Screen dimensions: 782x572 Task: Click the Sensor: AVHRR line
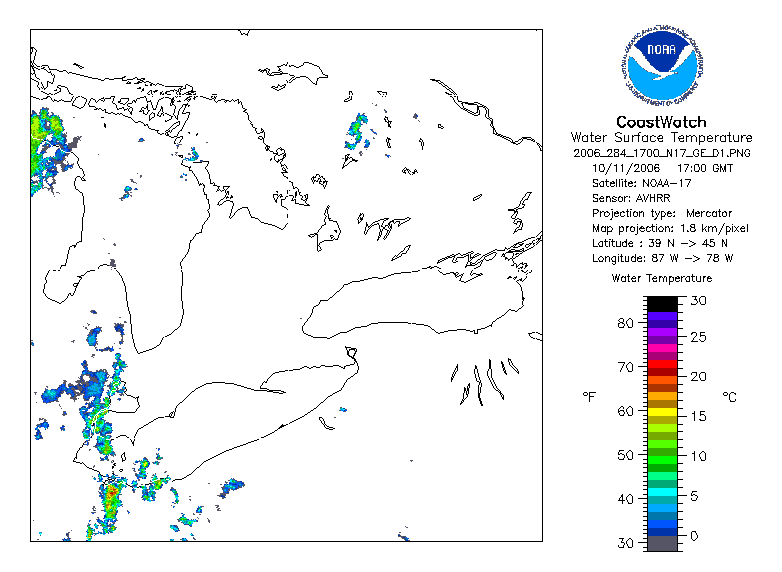[631, 198]
